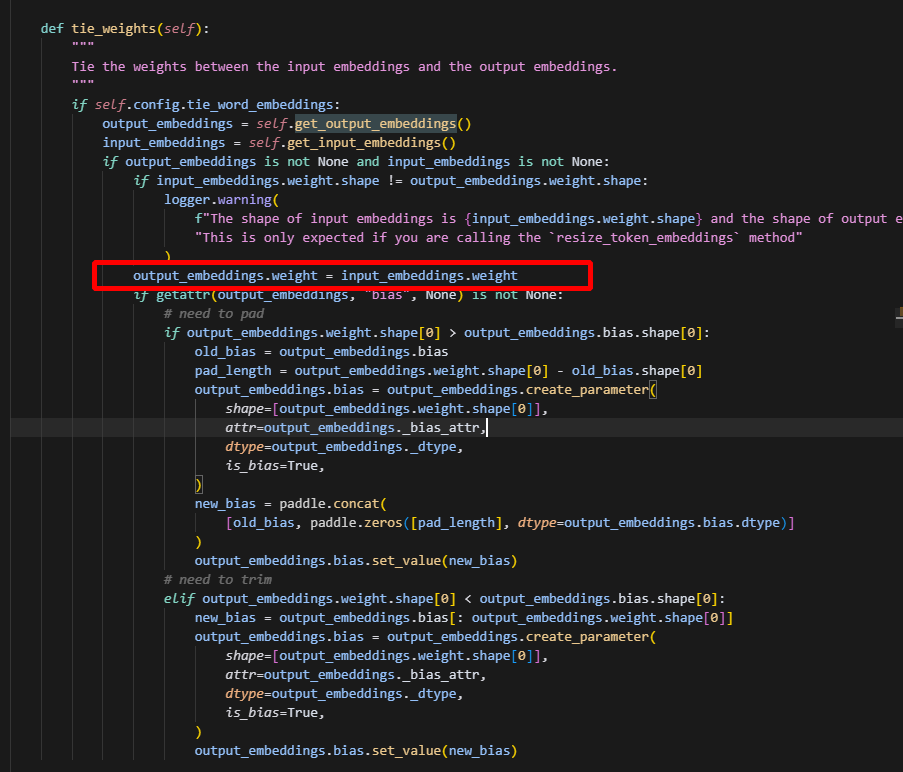903x772 pixels.
Task: Click the marker in the right scrollbar gutter
Action: point(898,313)
